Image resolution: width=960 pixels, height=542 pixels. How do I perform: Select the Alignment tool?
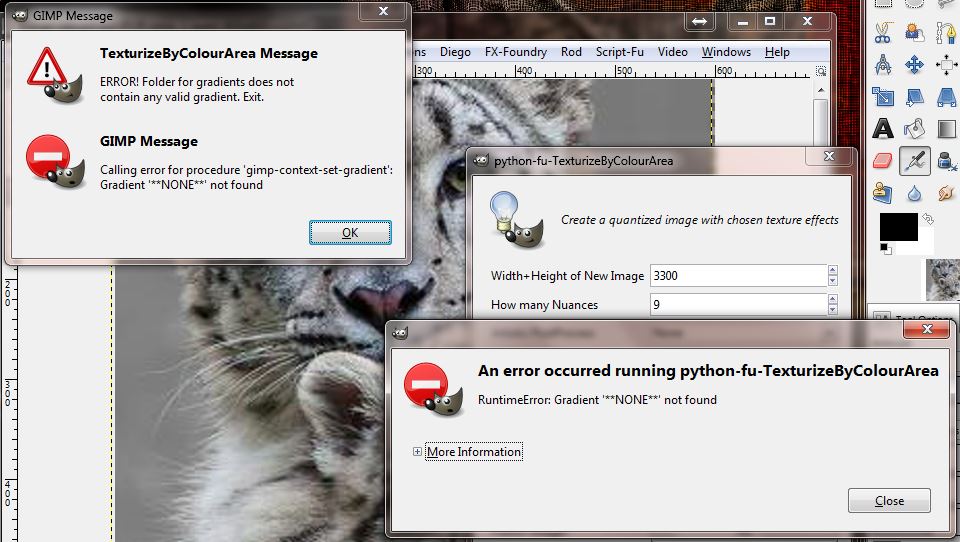[x=946, y=64]
